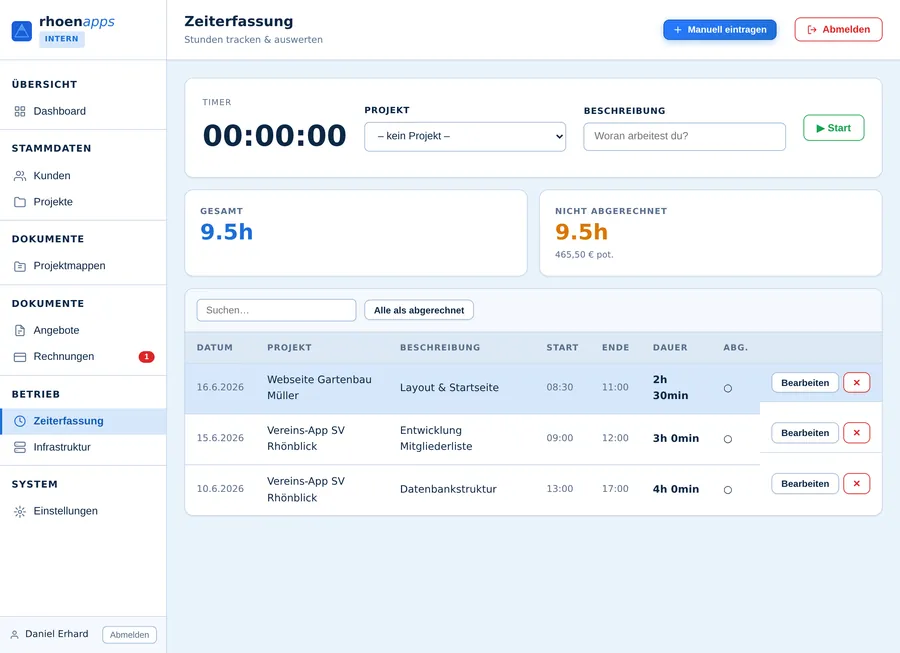Click the Infrastruktur server icon

coord(20,447)
